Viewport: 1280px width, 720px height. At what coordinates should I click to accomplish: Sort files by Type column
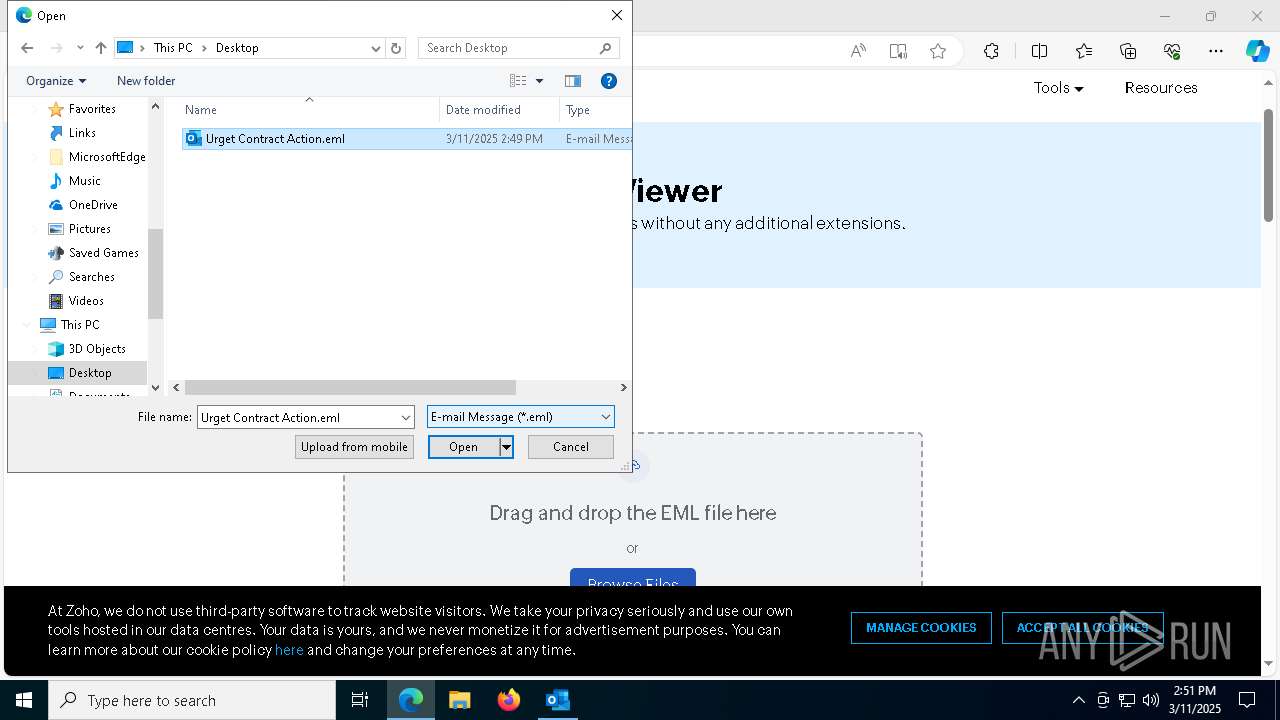578,110
